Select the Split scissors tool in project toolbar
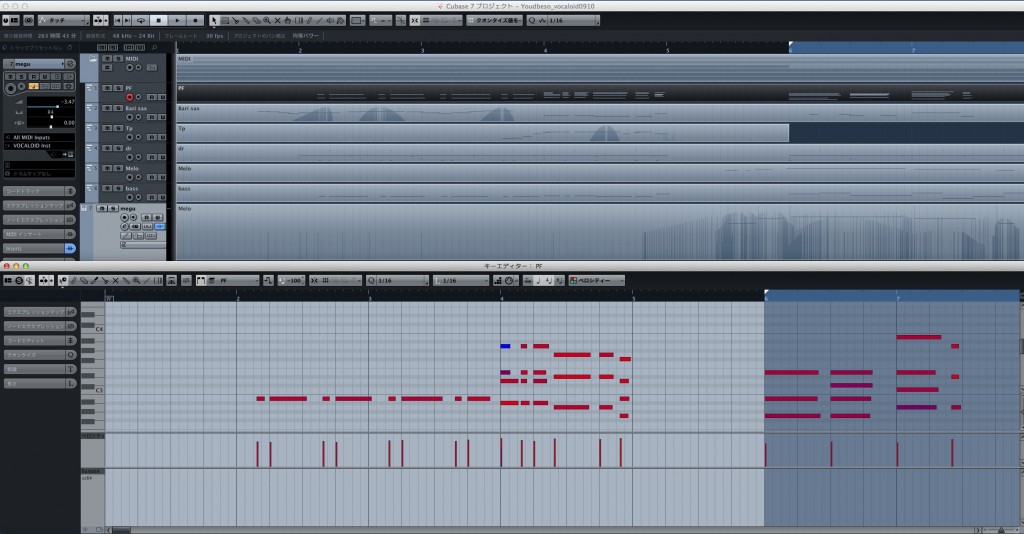Screen dimensions: 1024x534 (235, 20)
